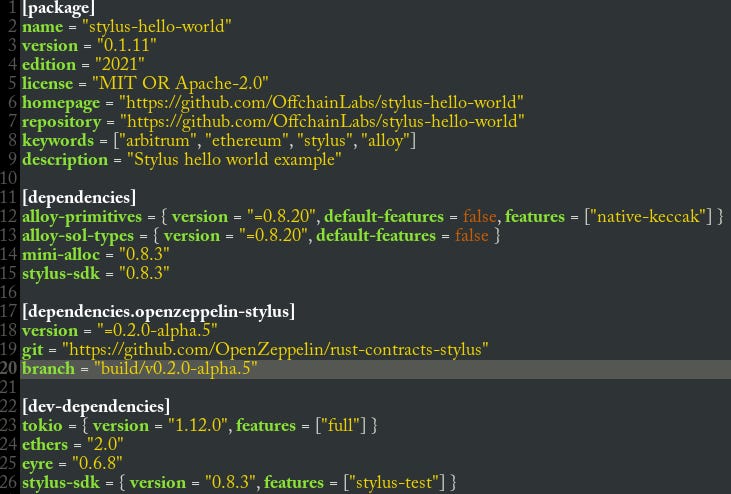Click line number 16 in the gutter
731x494 pixels.
coord(9,293)
